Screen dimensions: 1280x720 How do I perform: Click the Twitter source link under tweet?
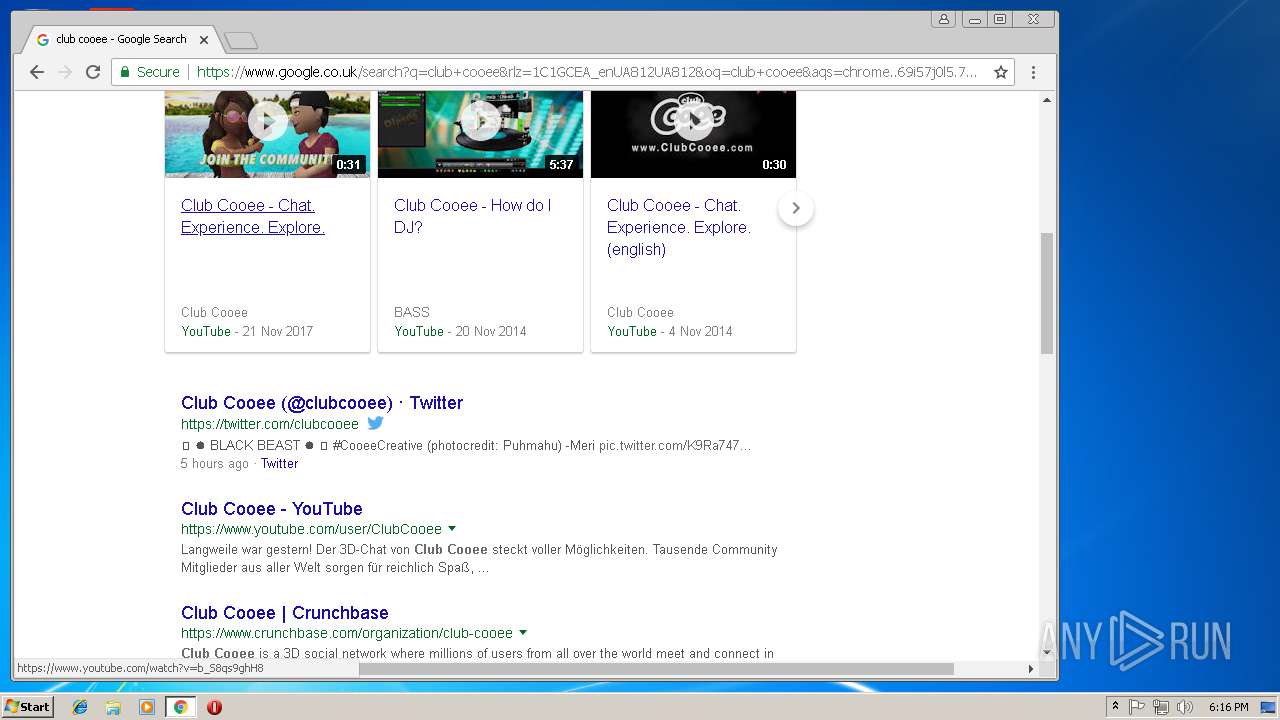(x=279, y=464)
